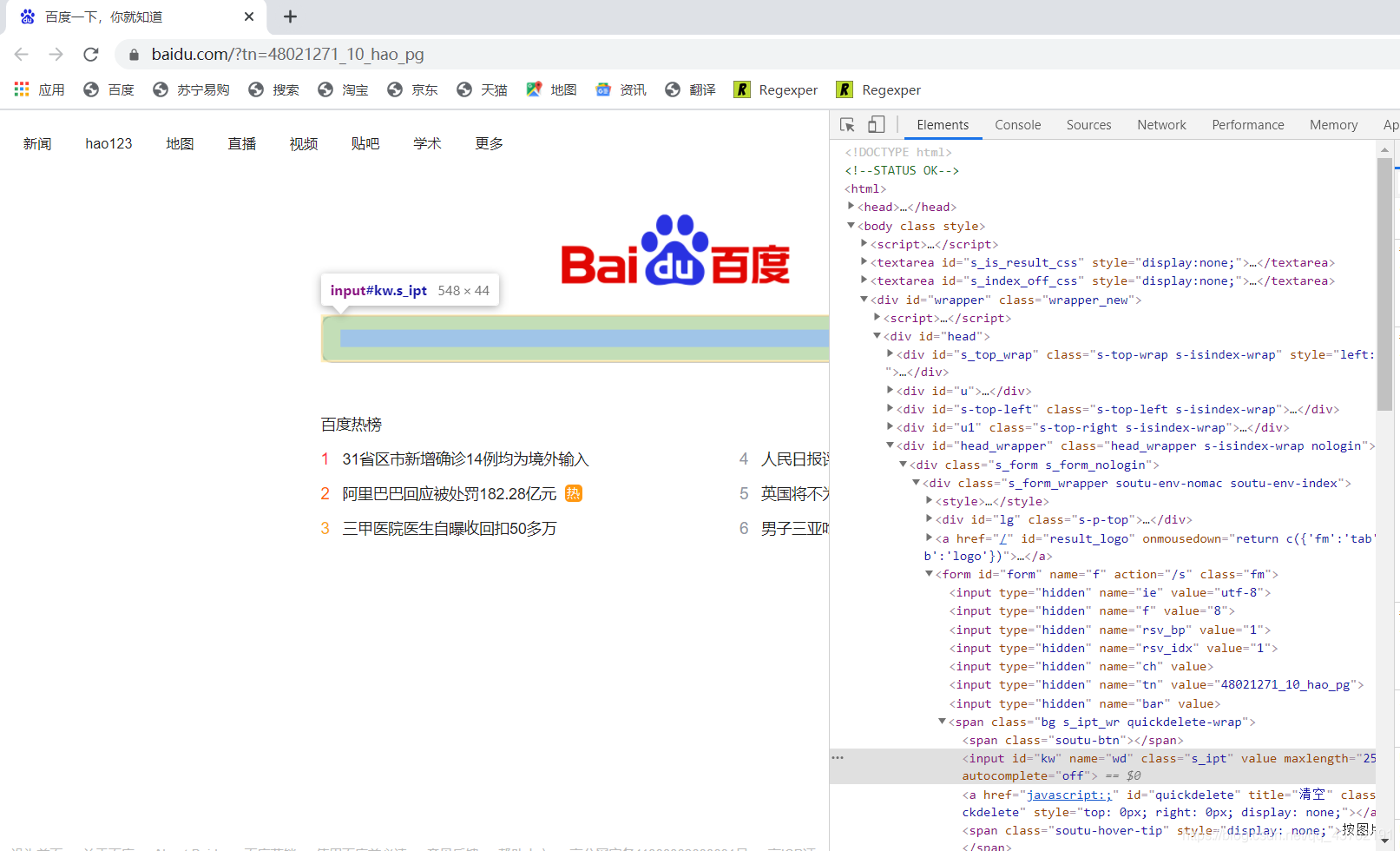
Task: Switch to the Memory tab
Action: tap(1333, 125)
